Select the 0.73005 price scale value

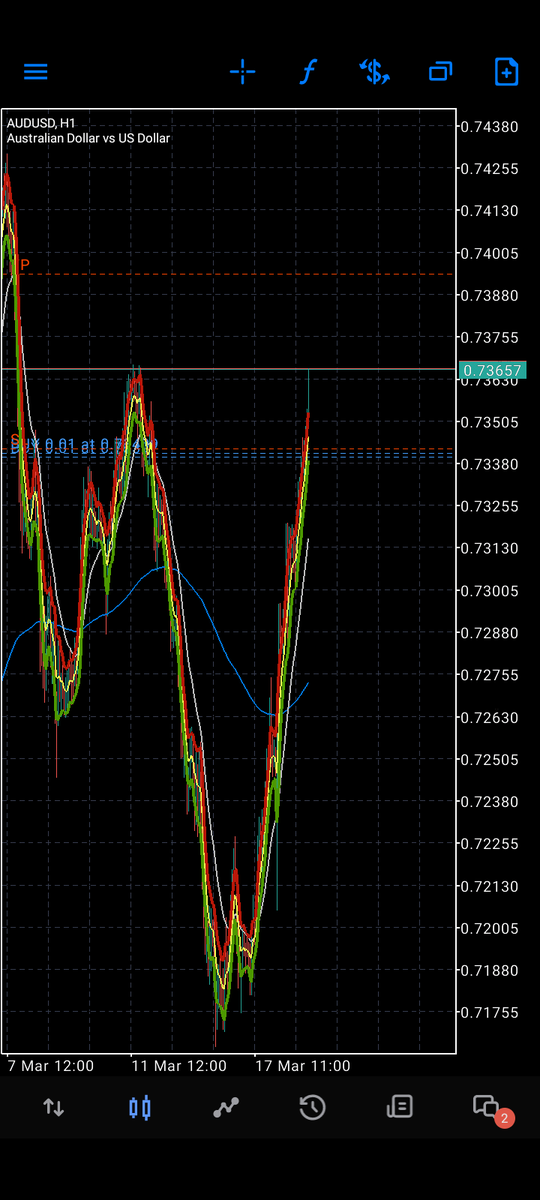[x=490, y=591]
